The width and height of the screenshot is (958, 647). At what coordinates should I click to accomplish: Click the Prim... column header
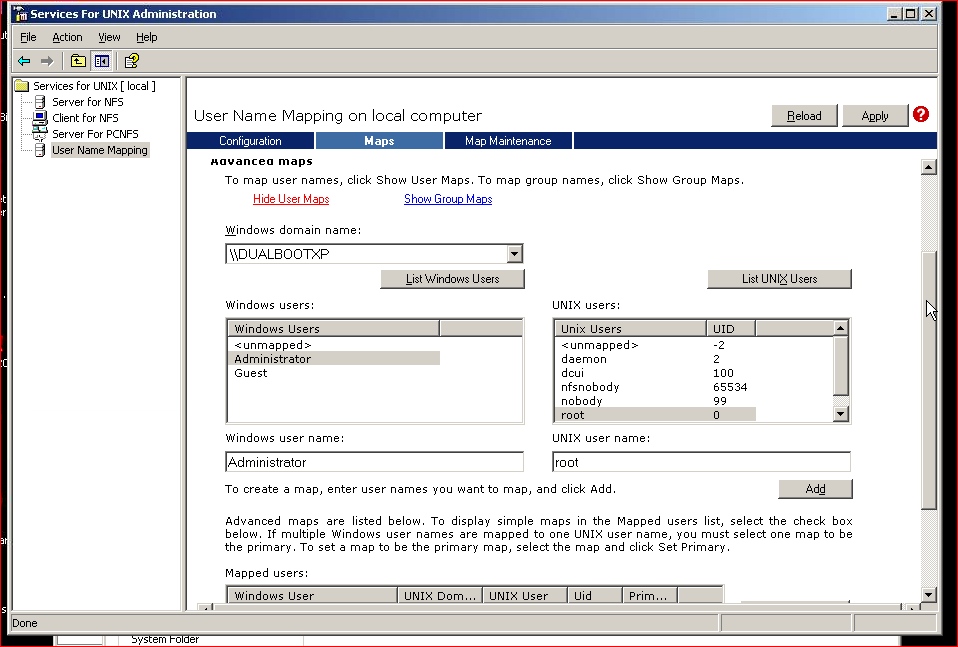(x=649, y=595)
